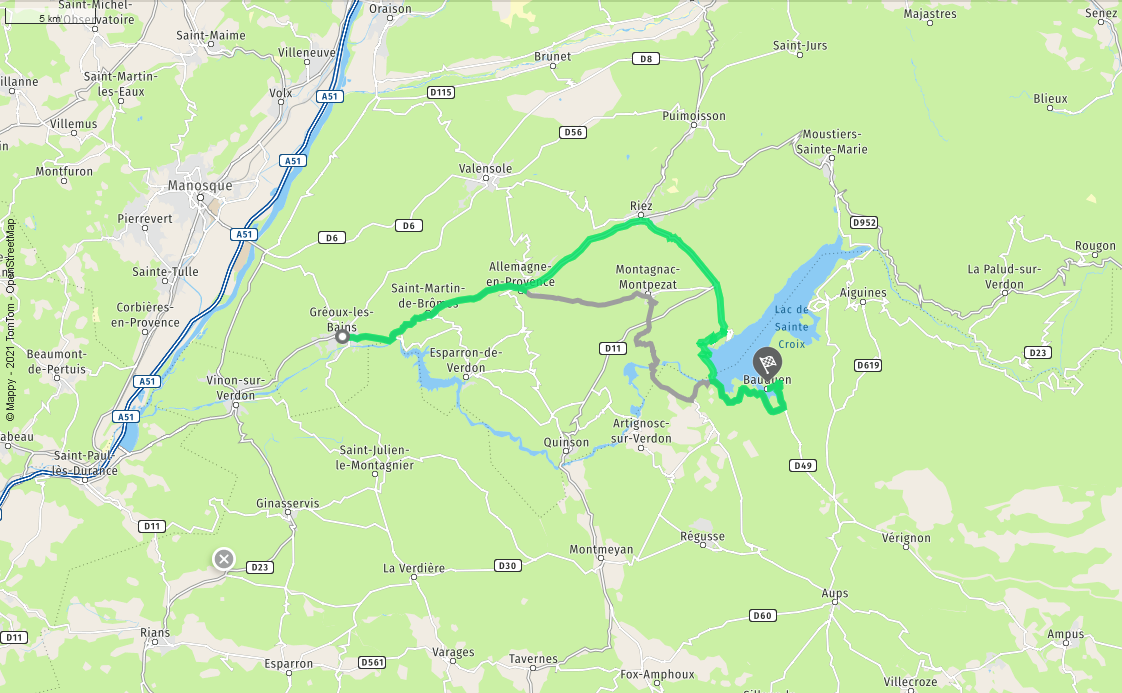Click the Moustiers-Sainte-Marie town label
Viewport: 1122px width, 693px height.
[831, 142]
